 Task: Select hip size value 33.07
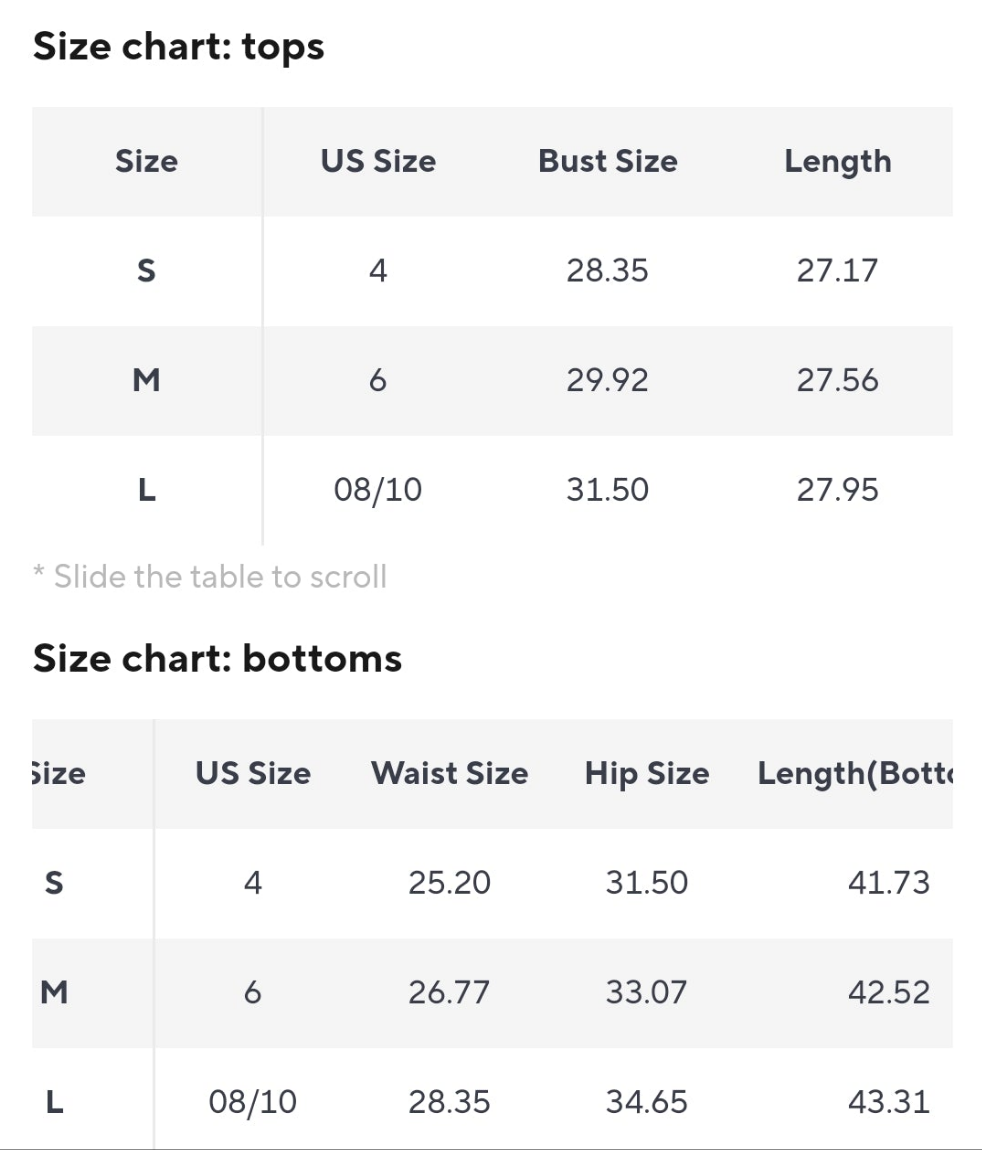(x=647, y=992)
